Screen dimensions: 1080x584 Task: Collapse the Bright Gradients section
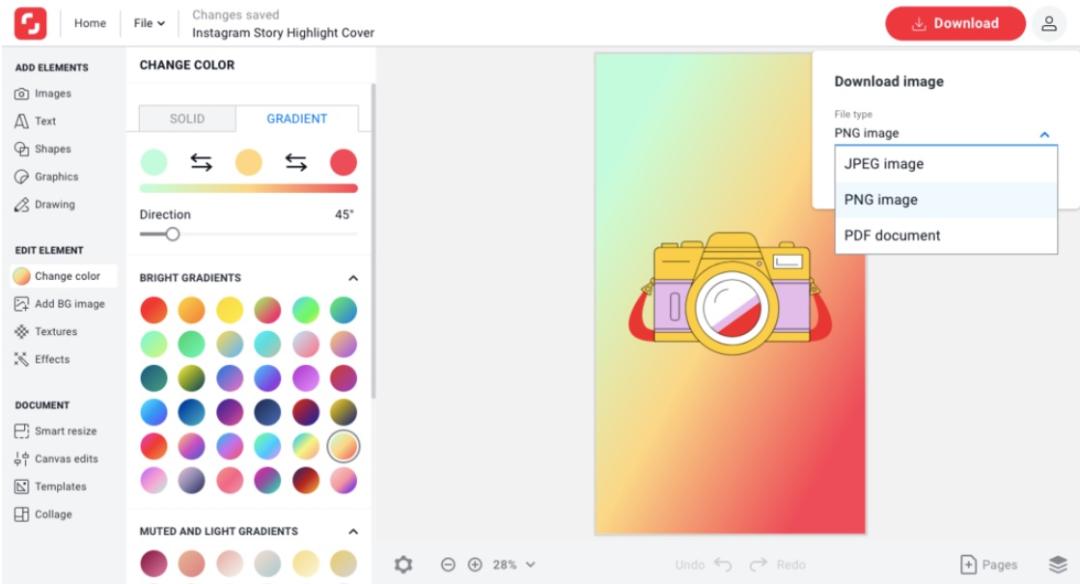(x=353, y=278)
